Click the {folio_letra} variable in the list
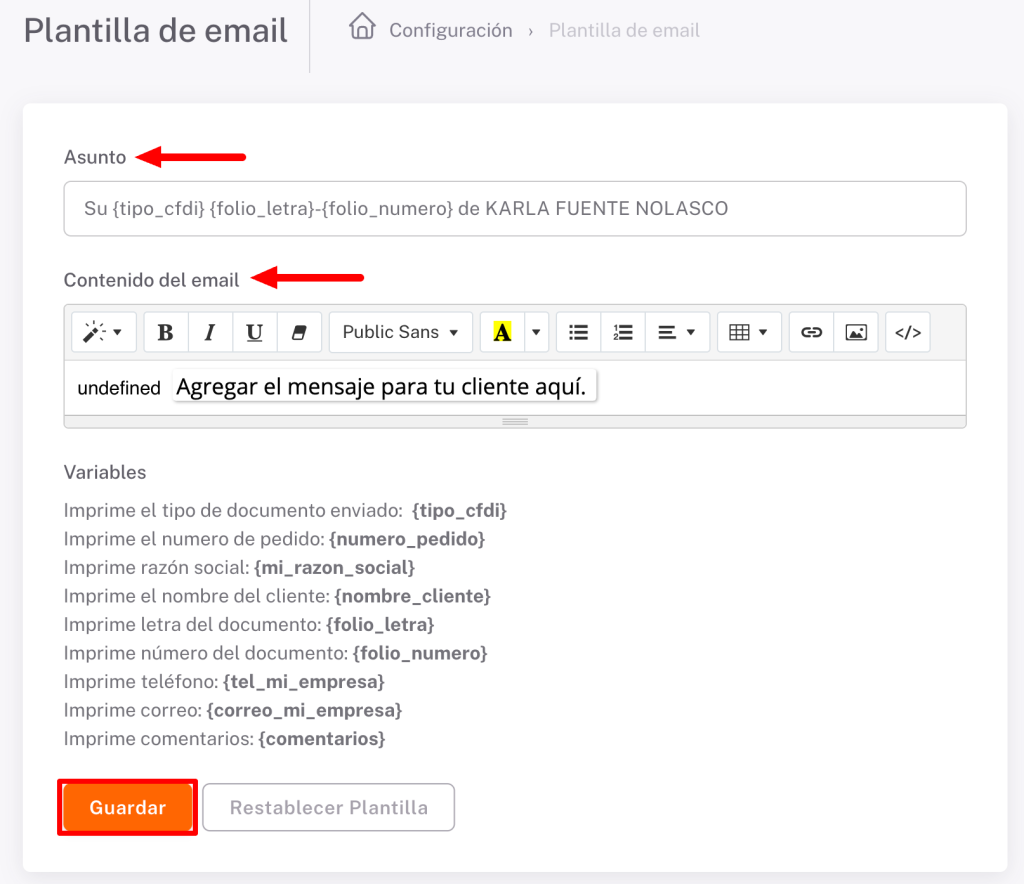 point(380,625)
